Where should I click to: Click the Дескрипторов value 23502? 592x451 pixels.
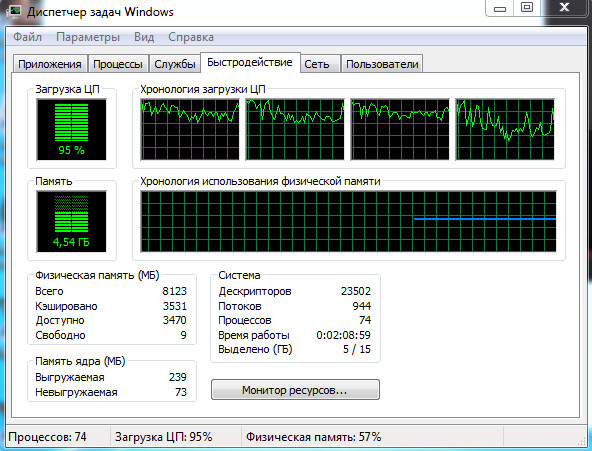pos(356,291)
